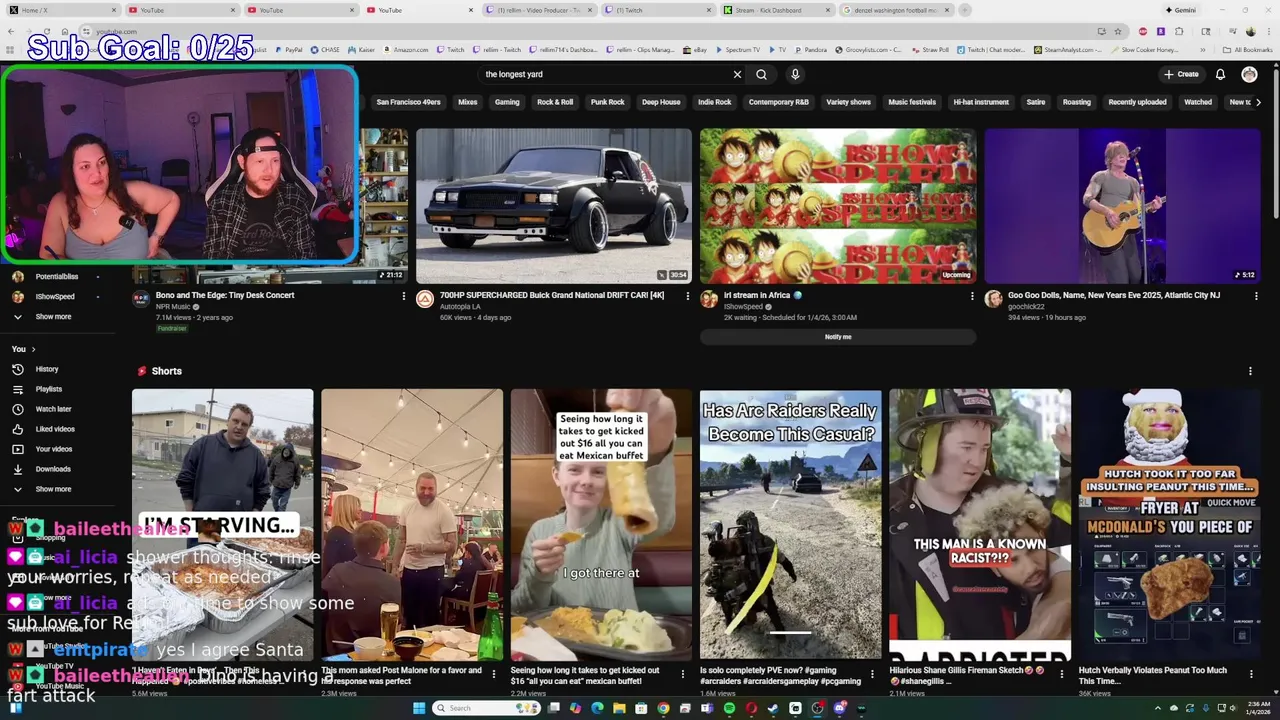Screen dimensions: 1280x720
Task: Open options for the Mexican buffet short
Action: point(682,673)
